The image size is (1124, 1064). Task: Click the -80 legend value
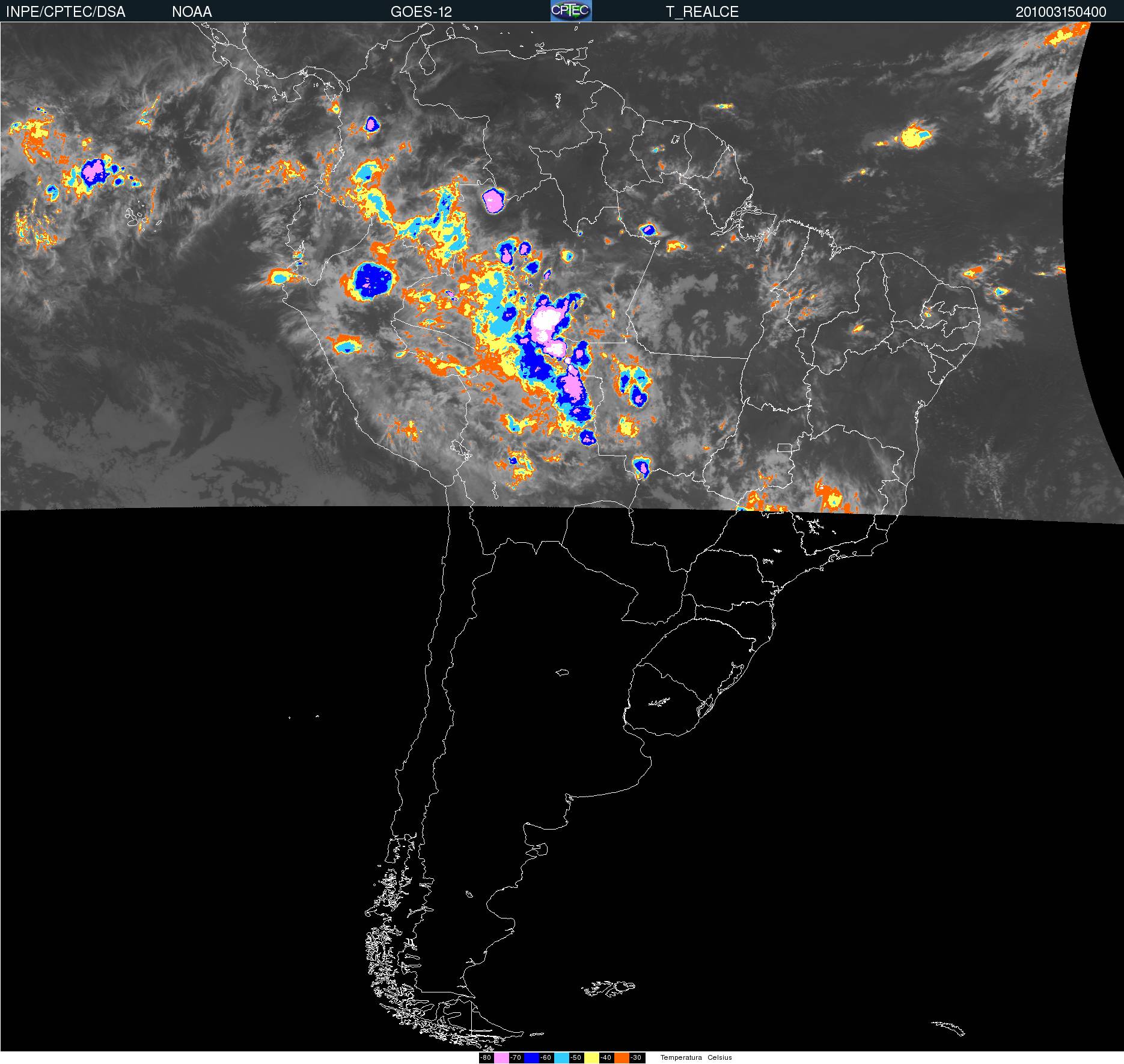pos(486,1057)
